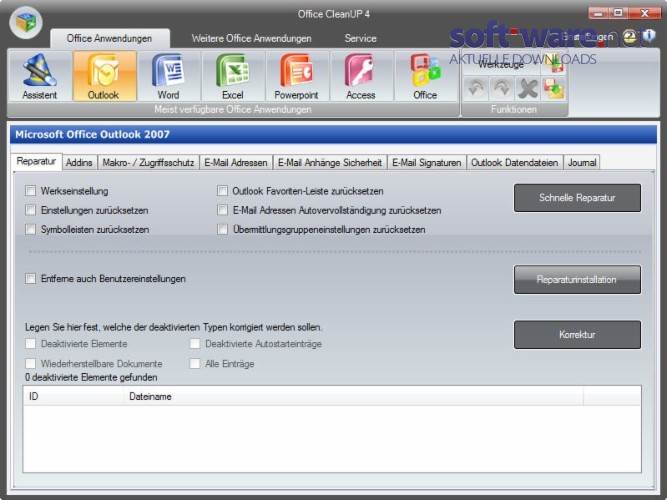Open the E-Mail Anhänge Sicherheit tab

(x=330, y=163)
